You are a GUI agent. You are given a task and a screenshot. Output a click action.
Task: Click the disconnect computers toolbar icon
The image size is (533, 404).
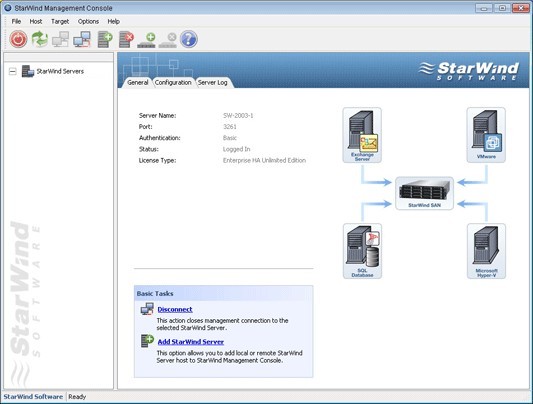(82, 39)
